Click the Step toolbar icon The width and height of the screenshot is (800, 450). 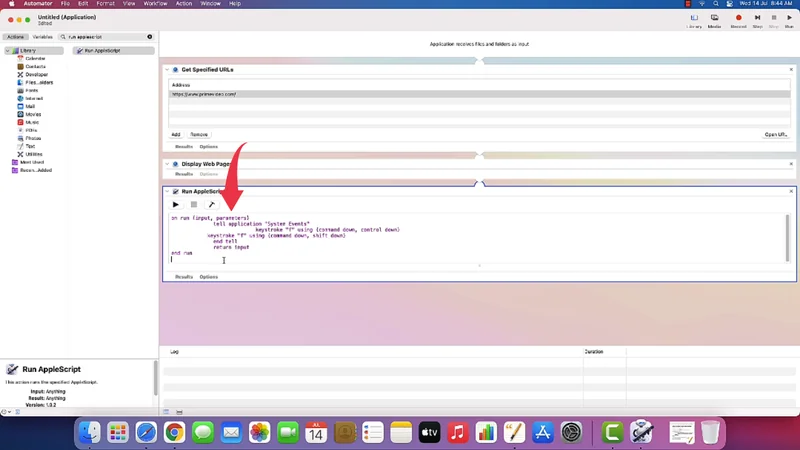(x=757, y=19)
